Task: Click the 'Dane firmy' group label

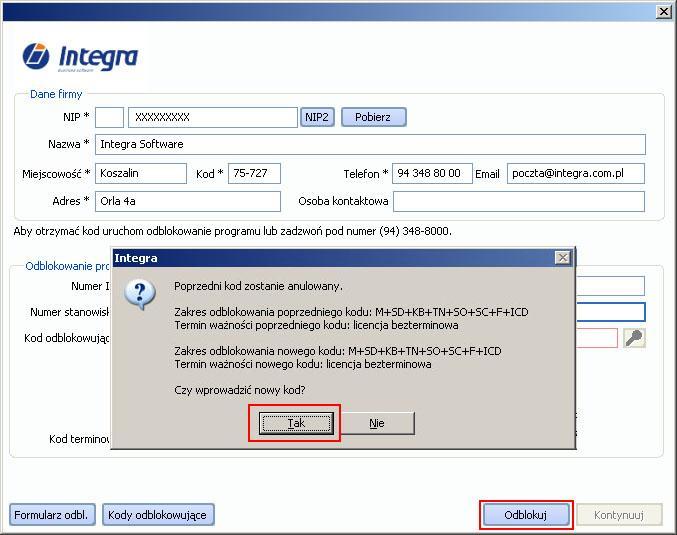Action: click(56, 94)
